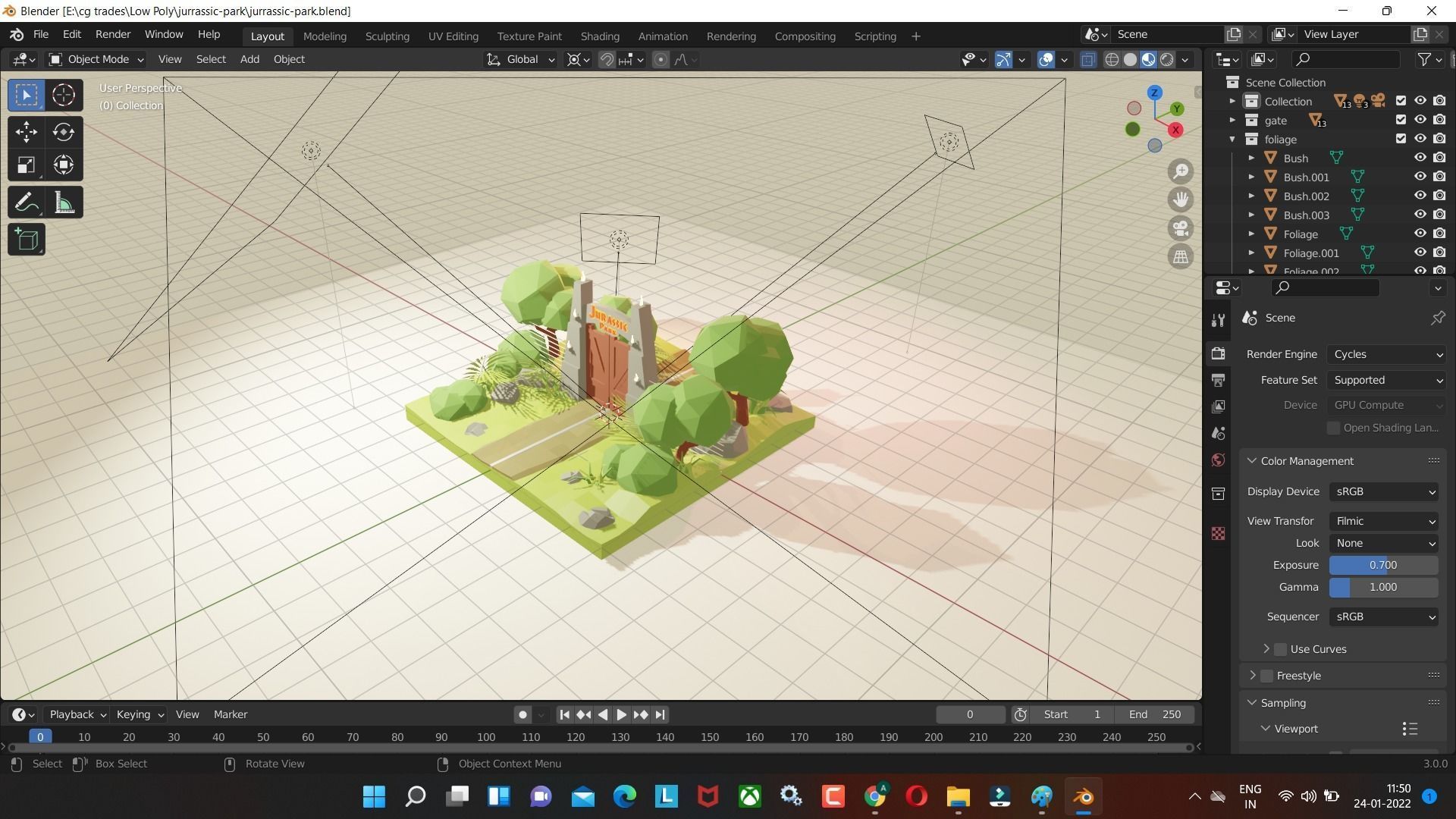
Task: Switch to rendered viewport shading
Action: [1167, 59]
